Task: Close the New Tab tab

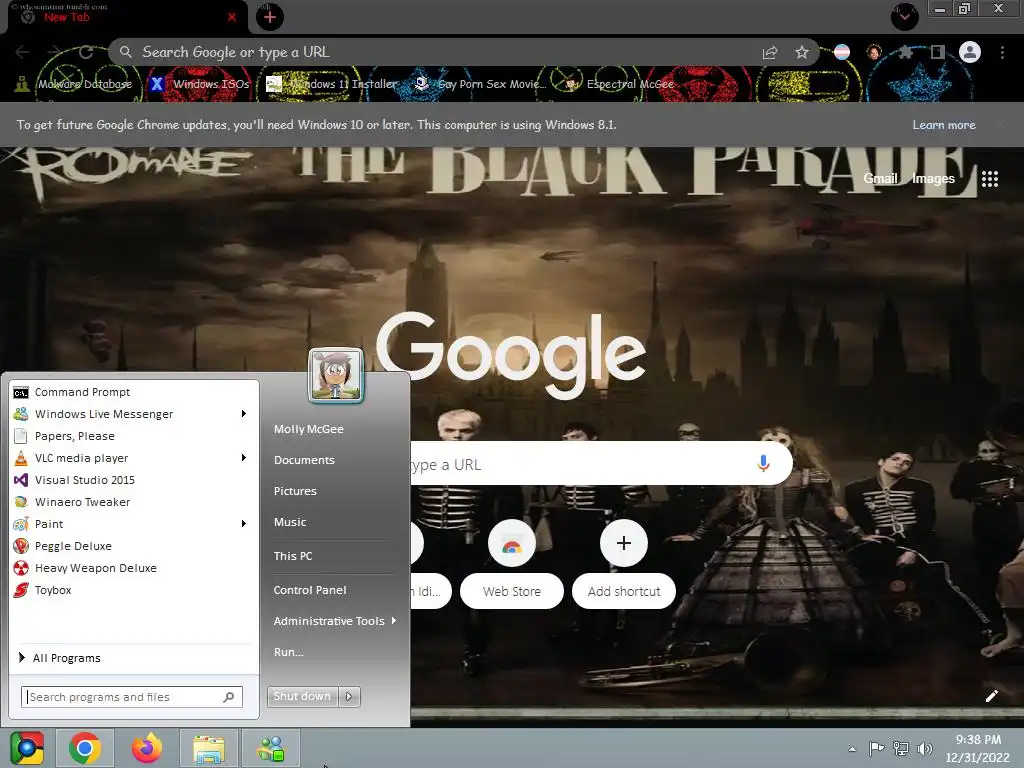Action: pos(232,17)
